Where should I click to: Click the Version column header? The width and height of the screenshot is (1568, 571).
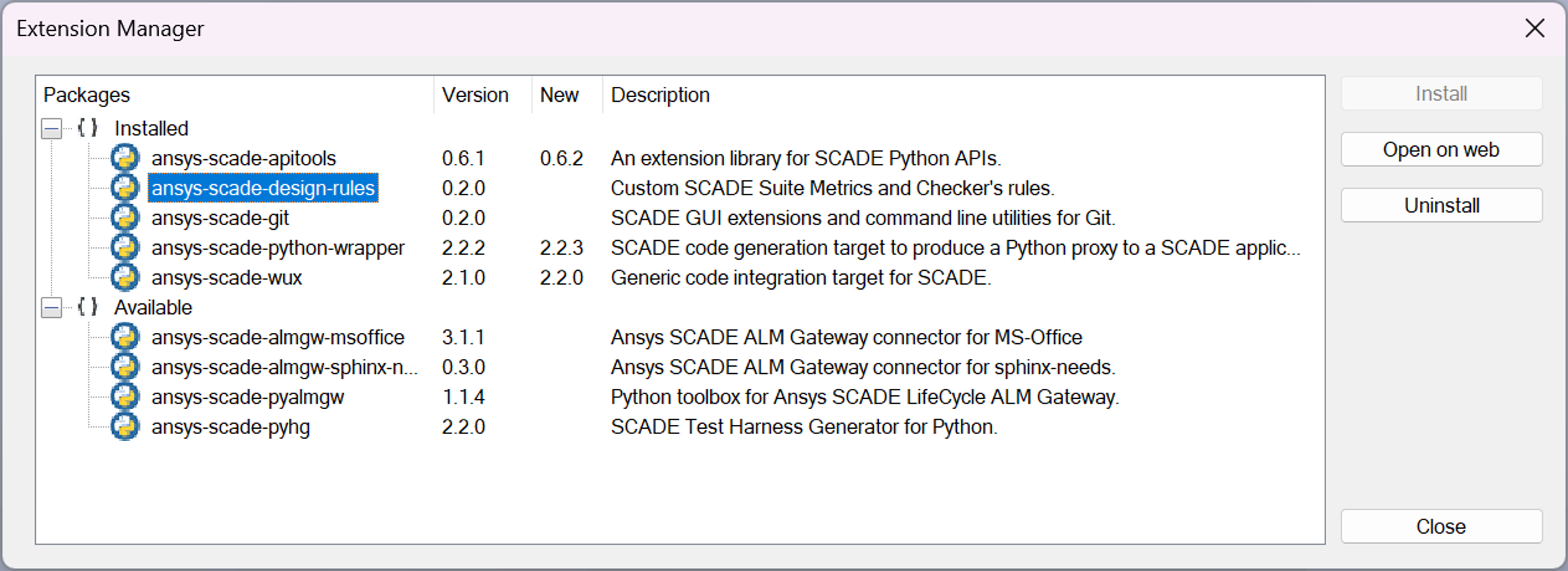click(475, 95)
